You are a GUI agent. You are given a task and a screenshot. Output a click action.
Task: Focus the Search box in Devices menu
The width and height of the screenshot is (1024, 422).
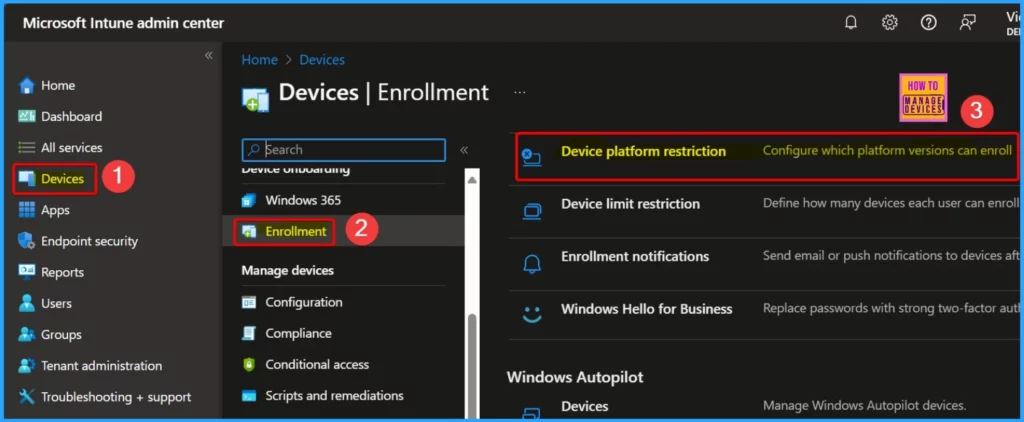pos(344,150)
